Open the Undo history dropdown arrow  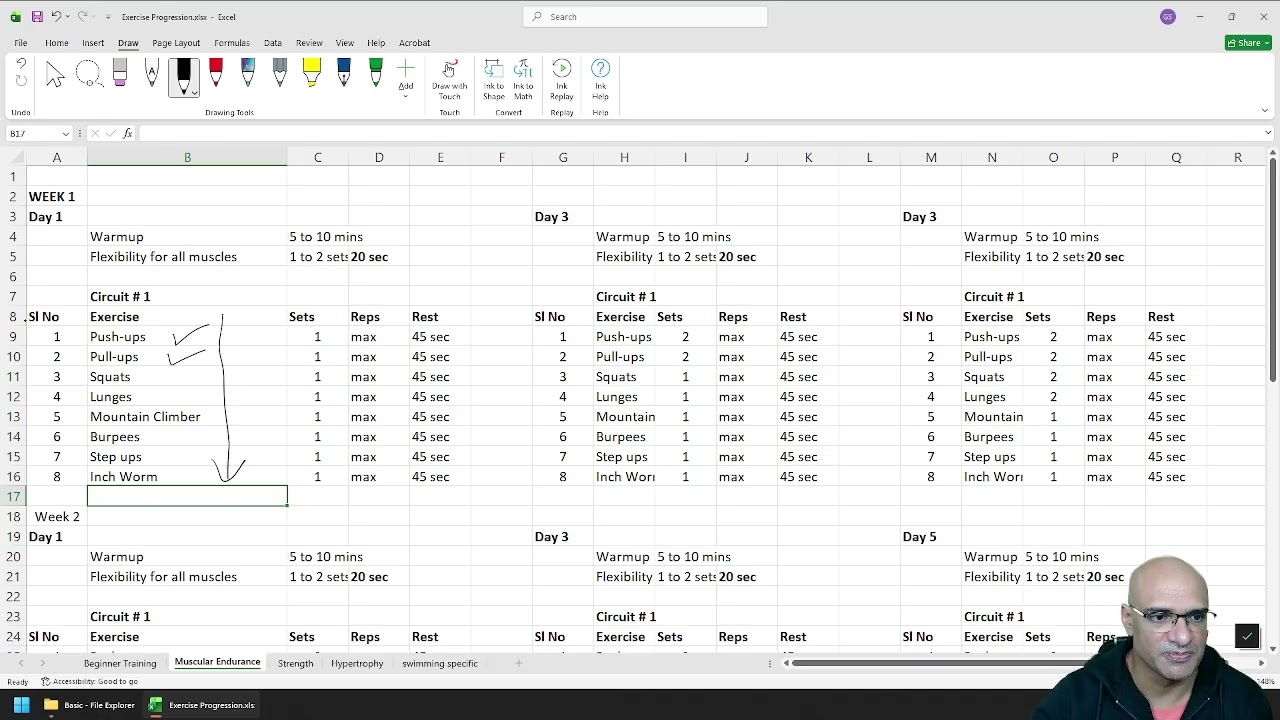click(x=68, y=17)
